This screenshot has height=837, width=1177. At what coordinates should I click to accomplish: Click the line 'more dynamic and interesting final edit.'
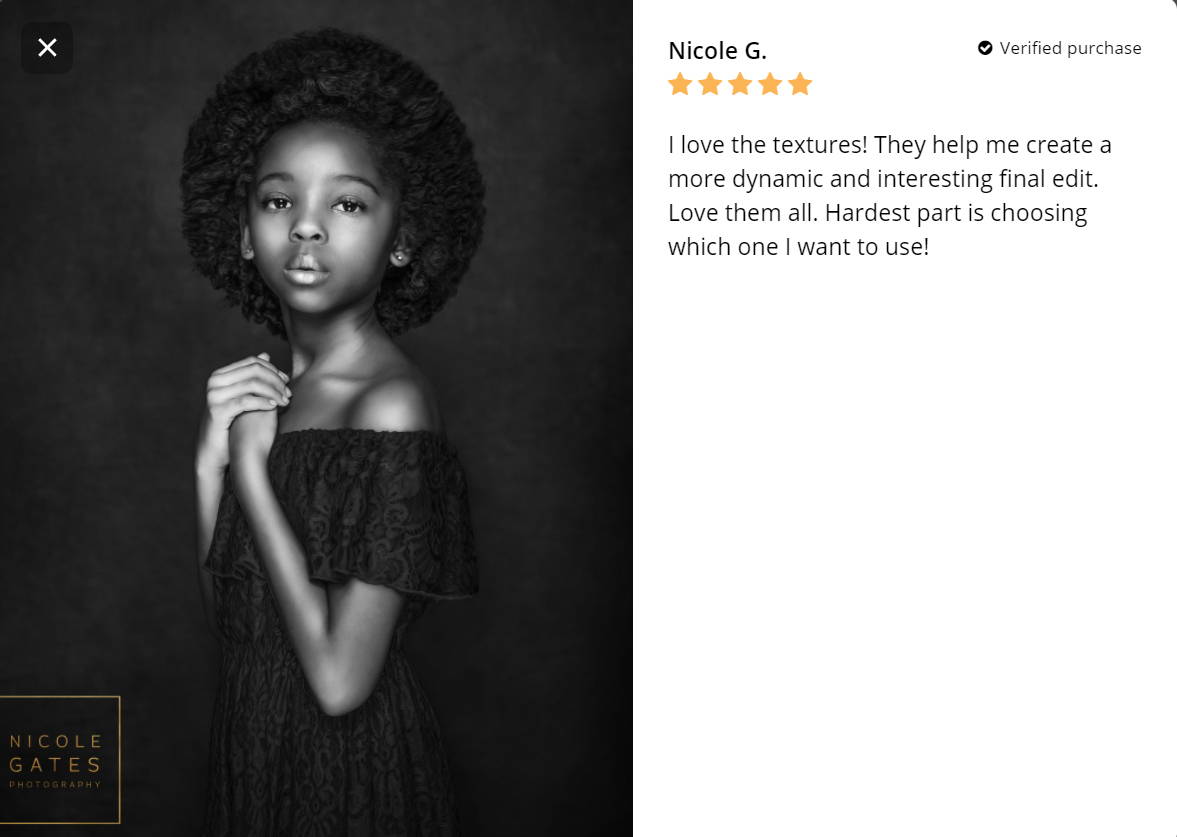883,179
